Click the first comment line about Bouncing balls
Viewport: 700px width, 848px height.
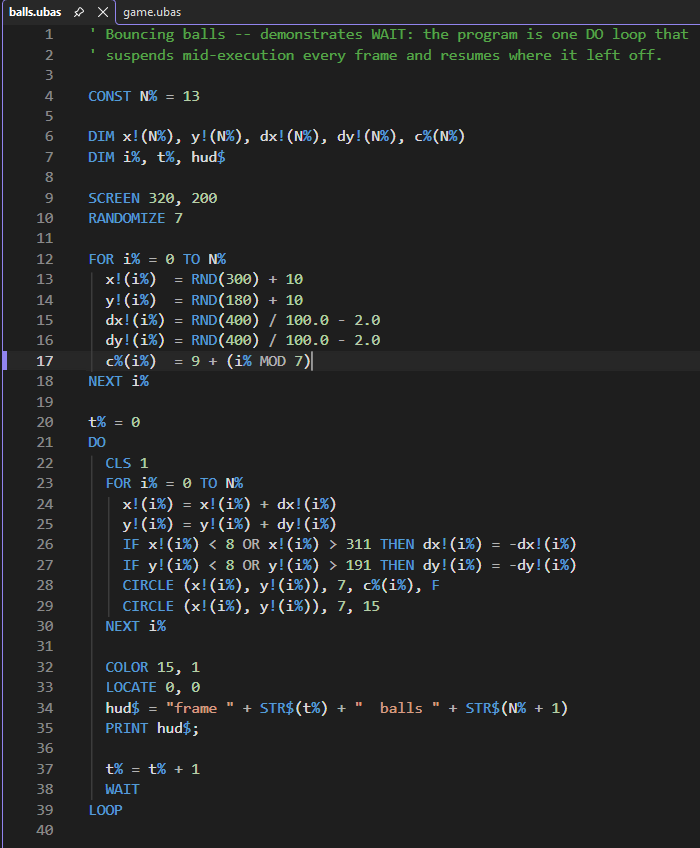click(x=389, y=35)
